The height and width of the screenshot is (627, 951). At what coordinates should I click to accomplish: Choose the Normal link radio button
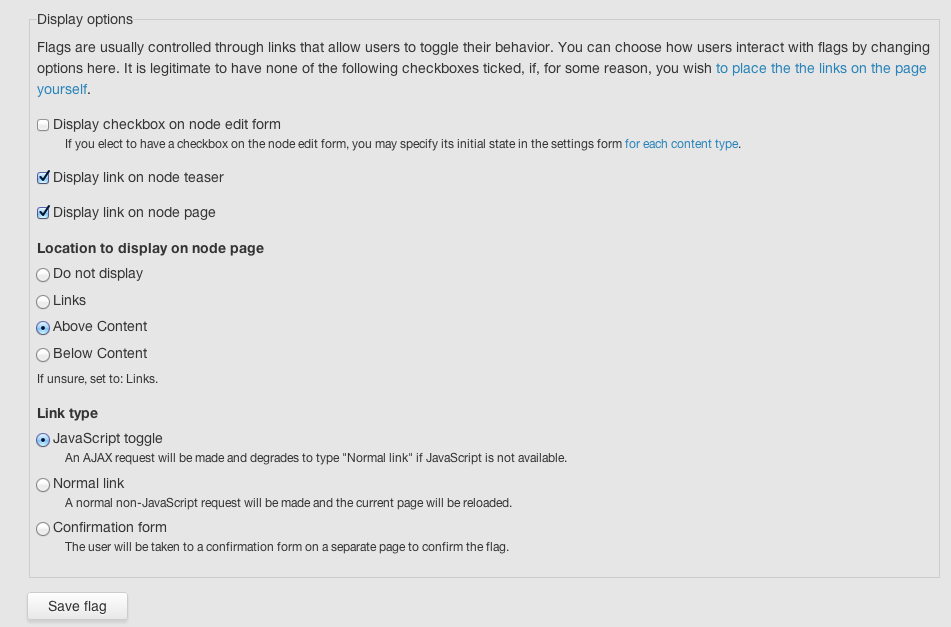43,484
